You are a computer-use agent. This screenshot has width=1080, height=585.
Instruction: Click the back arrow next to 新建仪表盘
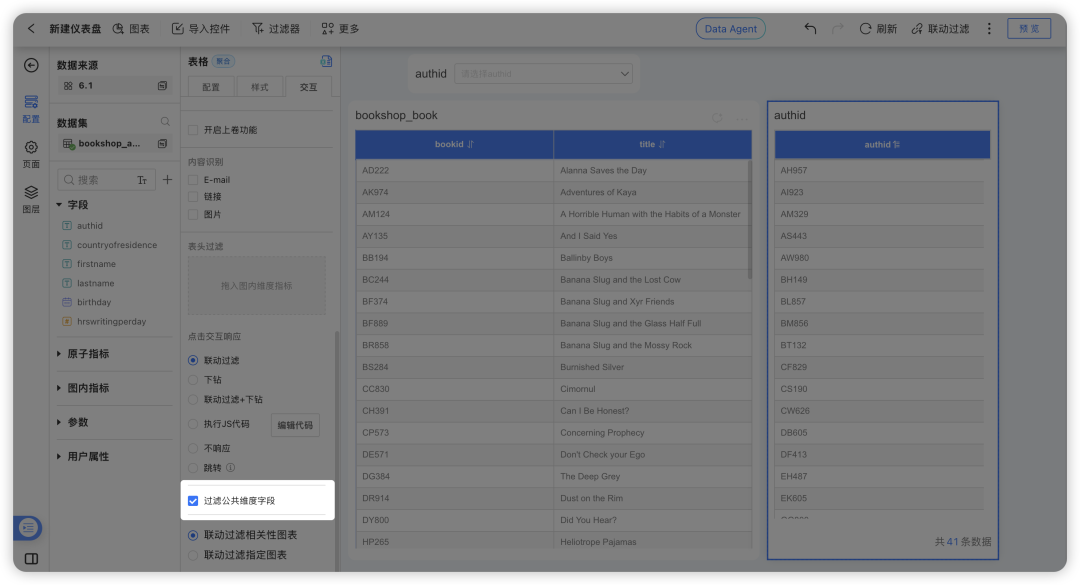(31, 28)
